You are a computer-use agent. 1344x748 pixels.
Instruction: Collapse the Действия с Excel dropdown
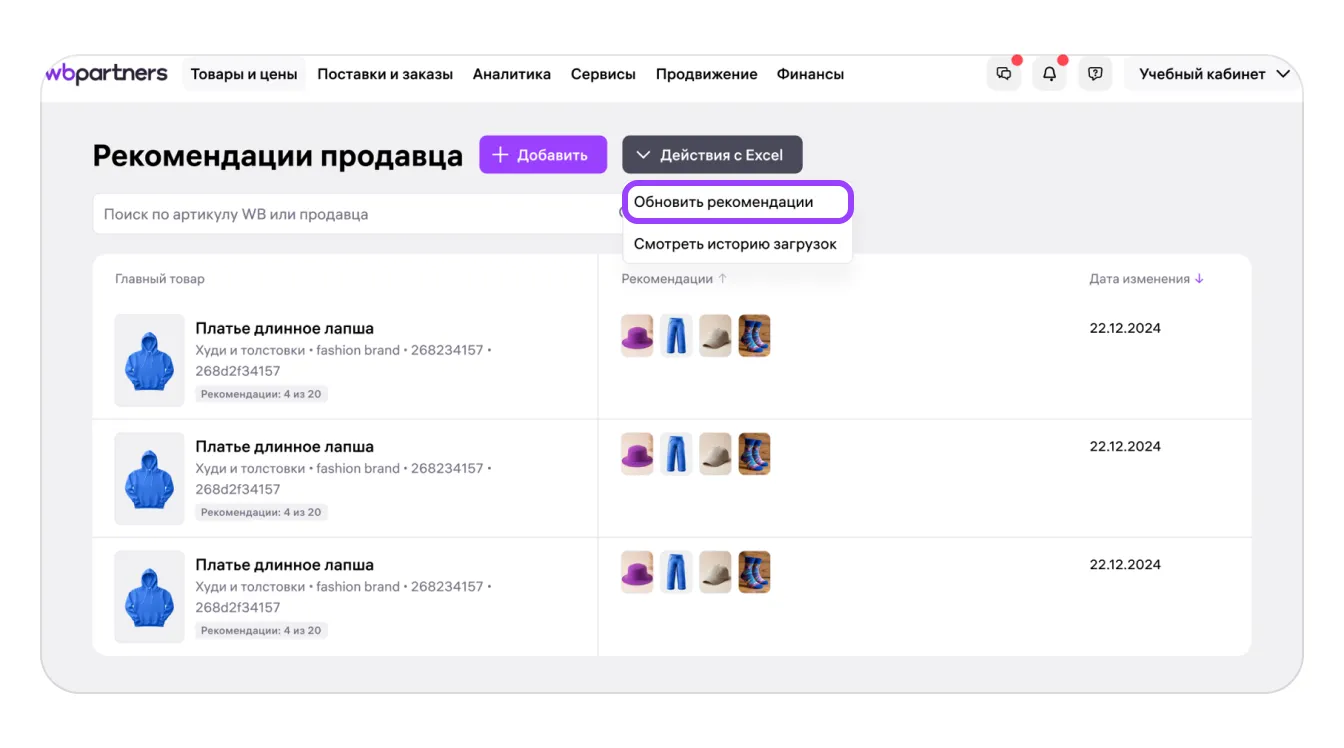711,155
